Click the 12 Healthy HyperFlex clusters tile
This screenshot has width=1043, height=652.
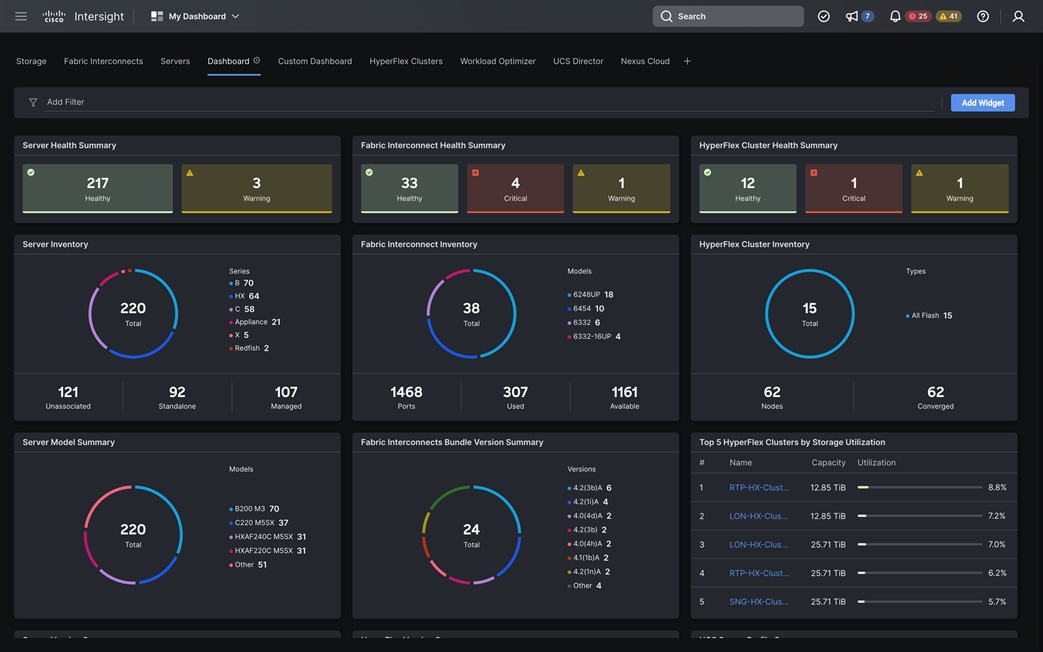coord(748,188)
